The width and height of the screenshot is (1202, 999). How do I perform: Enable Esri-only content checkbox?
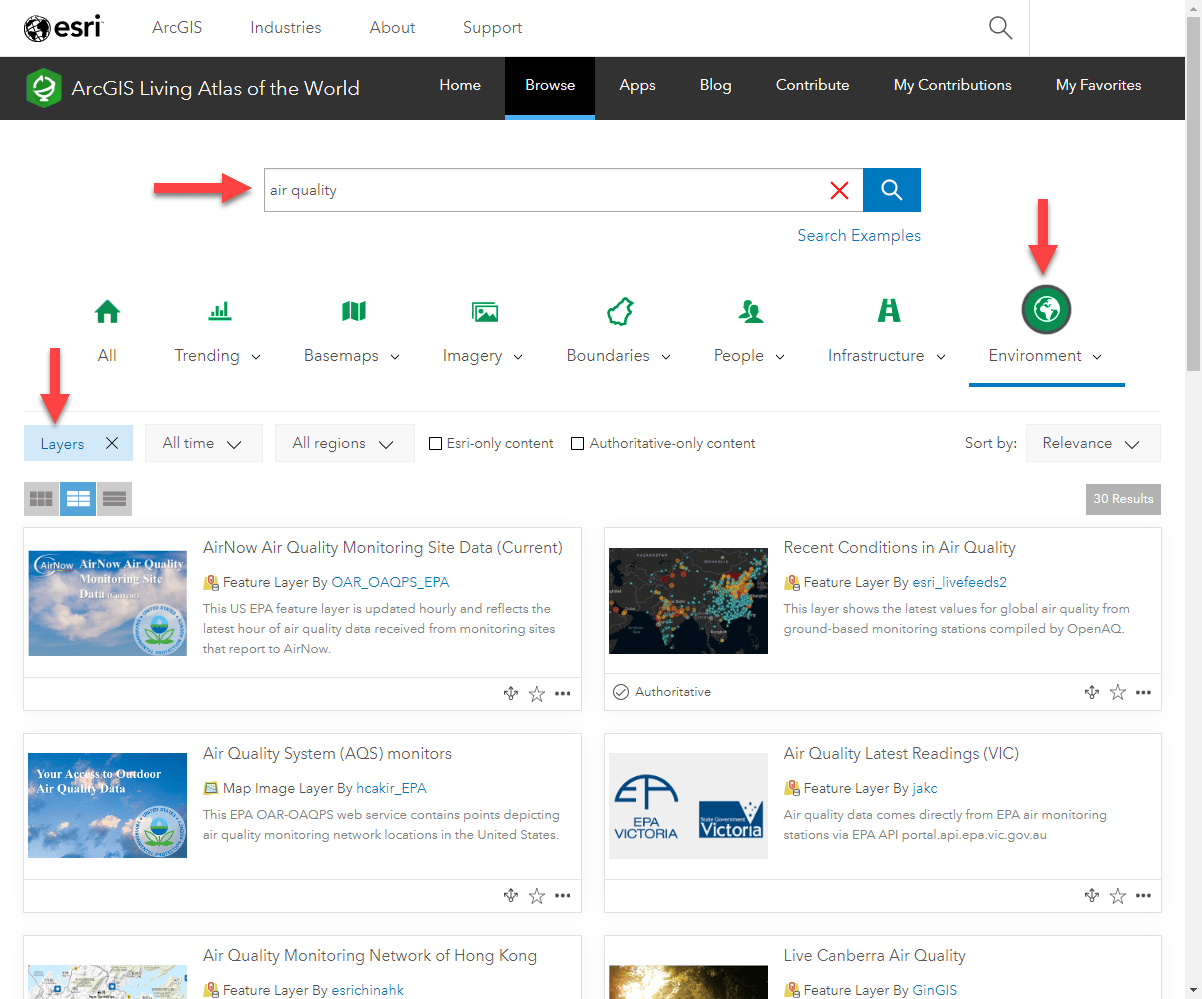435,443
